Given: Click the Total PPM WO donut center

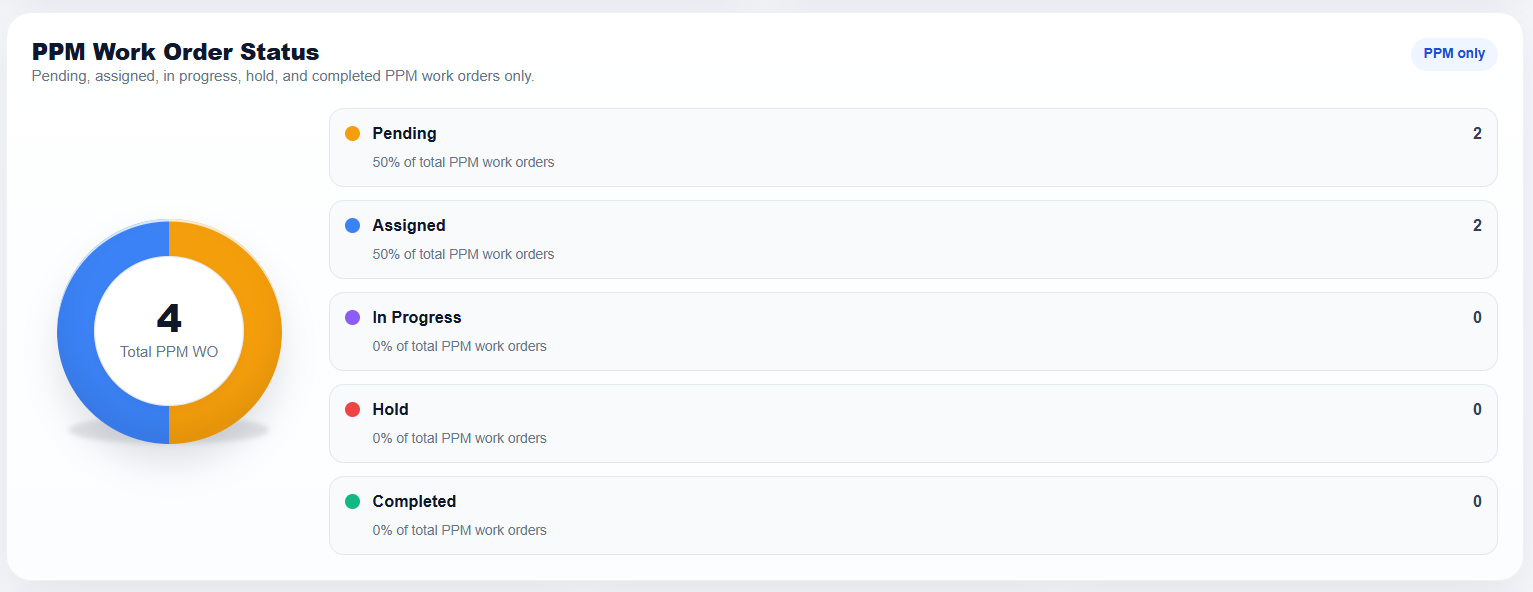Looking at the screenshot, I should click(169, 332).
